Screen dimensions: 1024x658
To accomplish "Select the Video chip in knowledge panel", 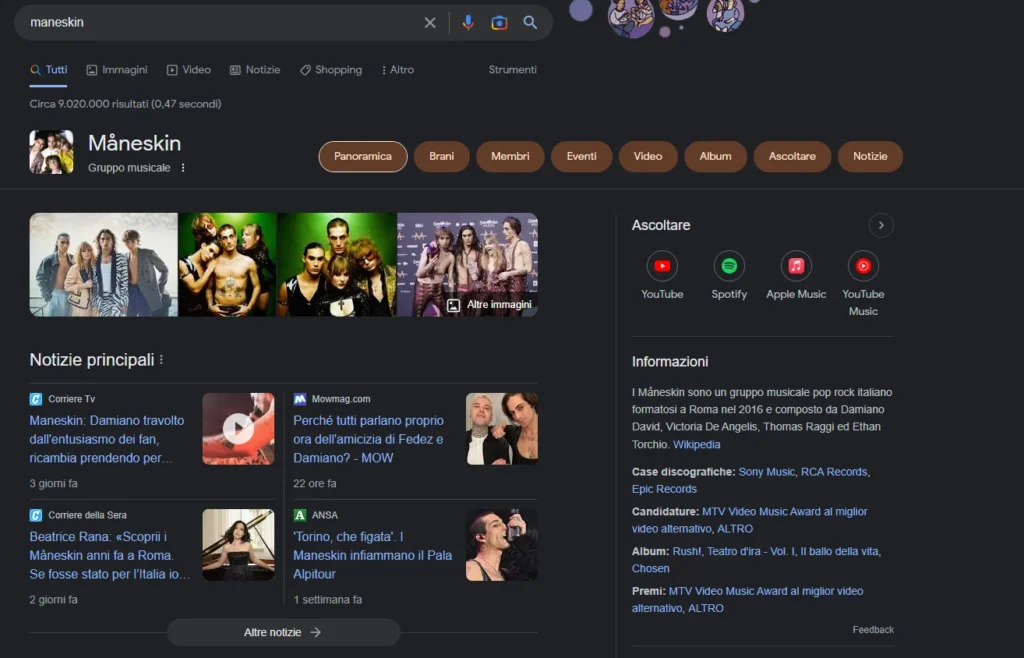I will pos(648,157).
